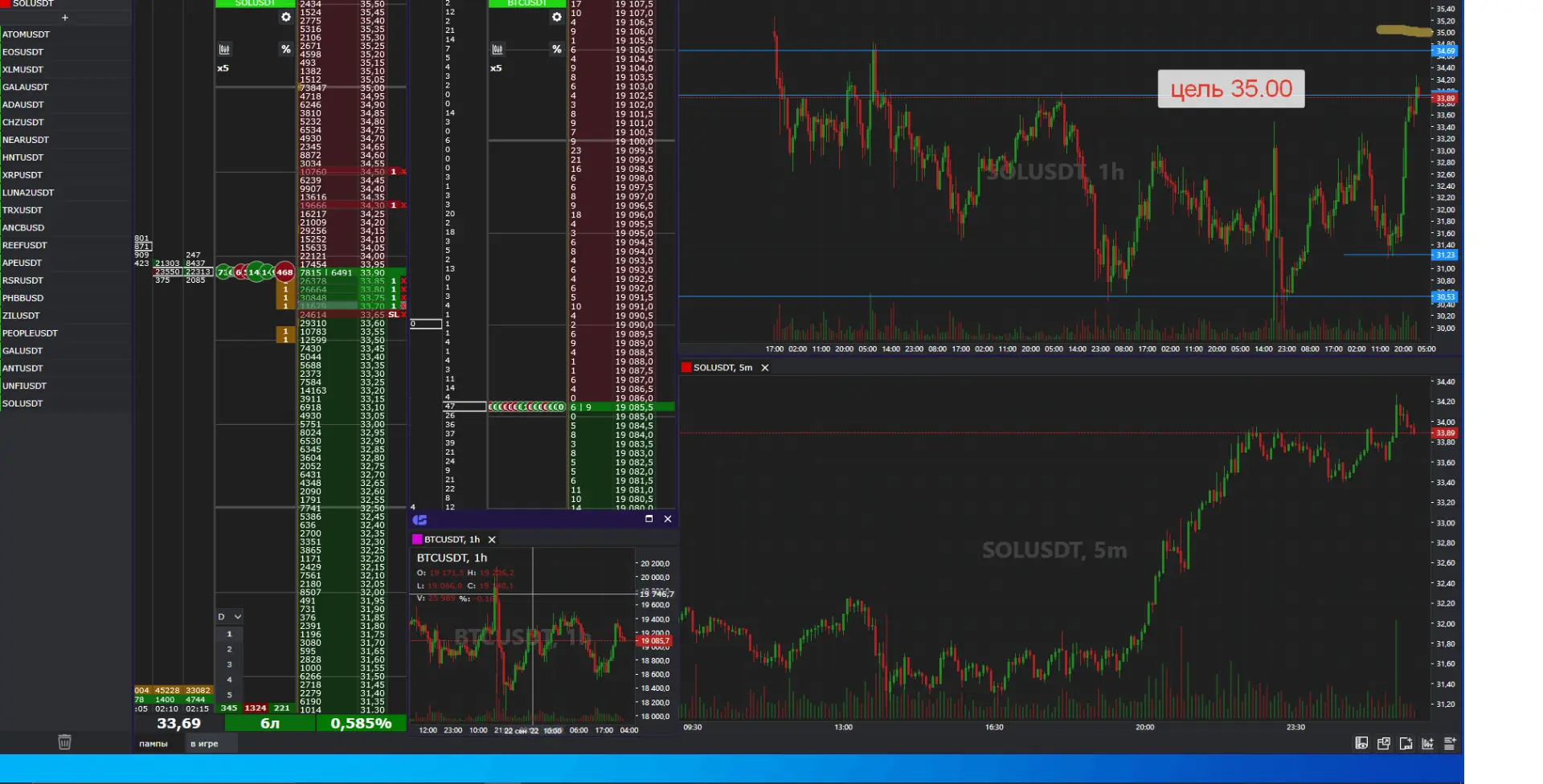Select UNFIUSDT in the watchlist
This screenshot has width=1543, height=784.
65,386
